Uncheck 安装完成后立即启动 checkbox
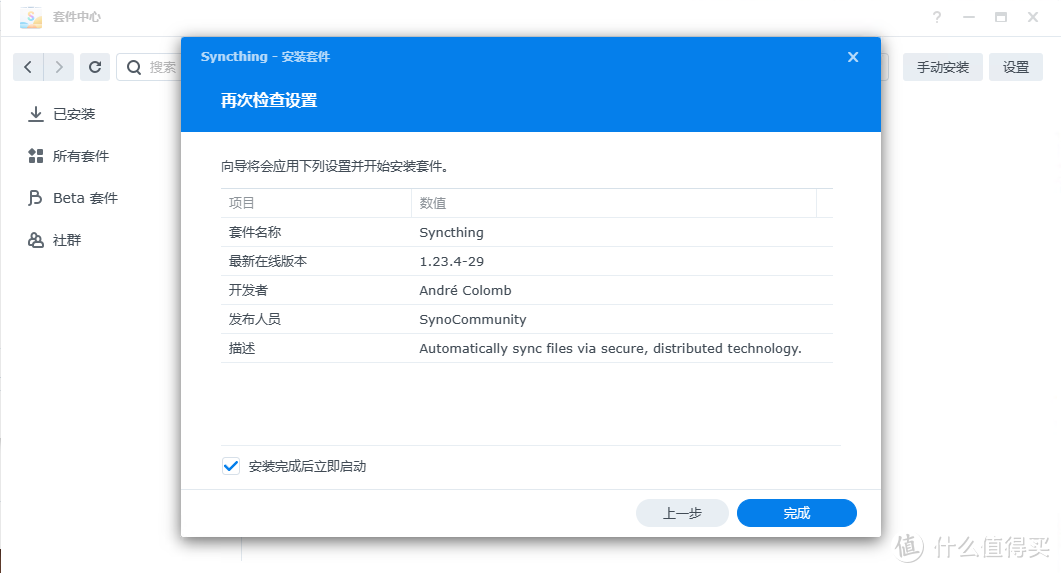1061x573 pixels. [x=231, y=466]
